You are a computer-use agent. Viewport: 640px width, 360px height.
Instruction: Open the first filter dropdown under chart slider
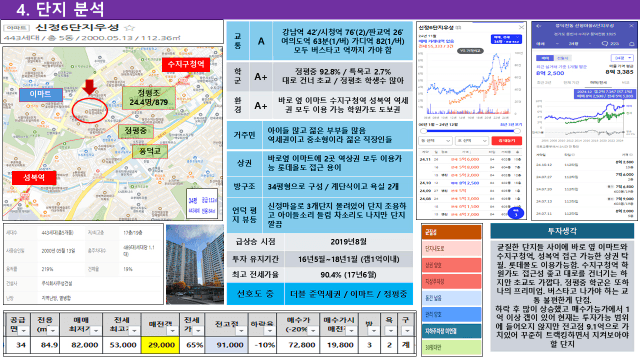point(436,141)
